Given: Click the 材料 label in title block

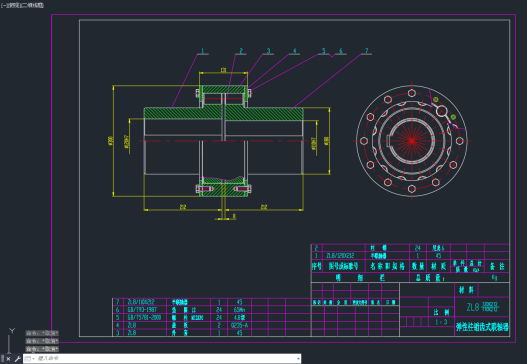Looking at the screenshot, I should tap(466, 290).
